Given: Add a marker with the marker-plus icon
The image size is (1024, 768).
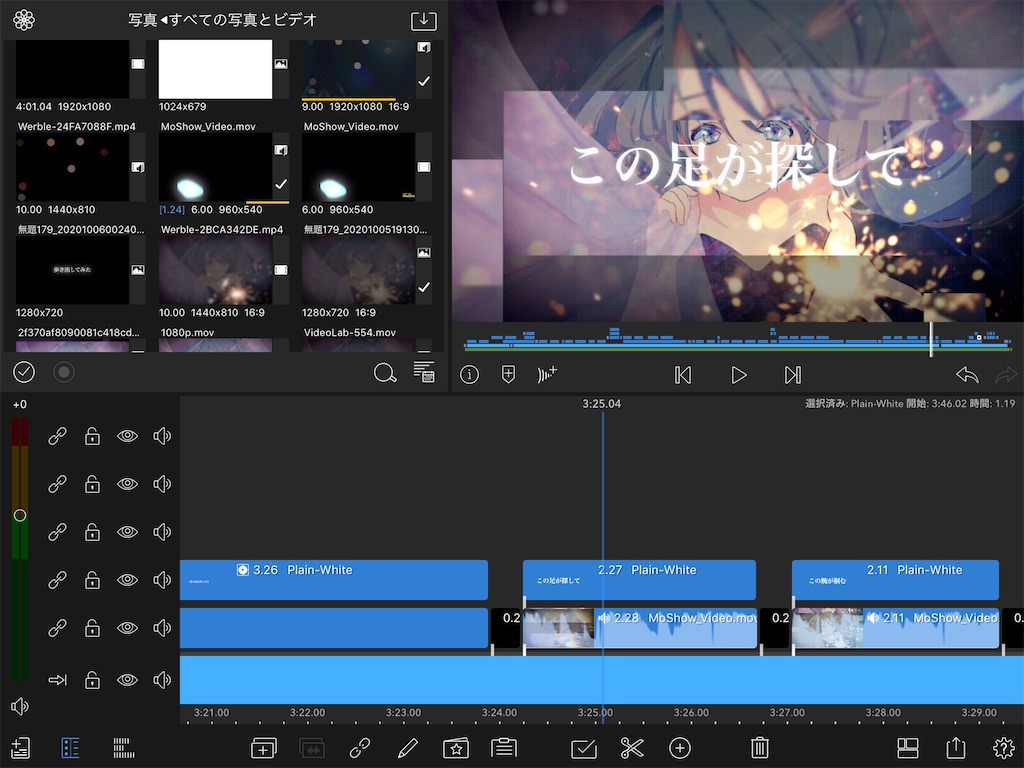Looking at the screenshot, I should coord(508,374).
